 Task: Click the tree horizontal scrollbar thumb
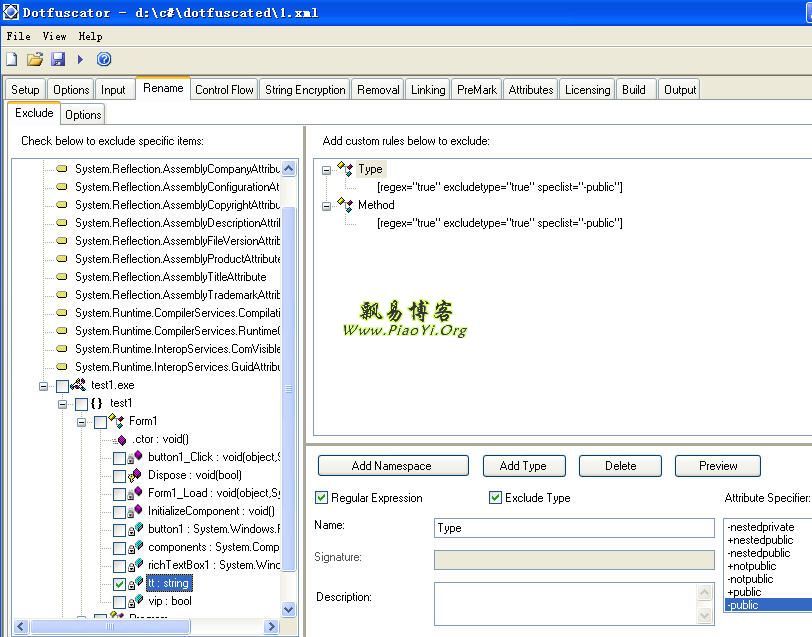(110, 627)
